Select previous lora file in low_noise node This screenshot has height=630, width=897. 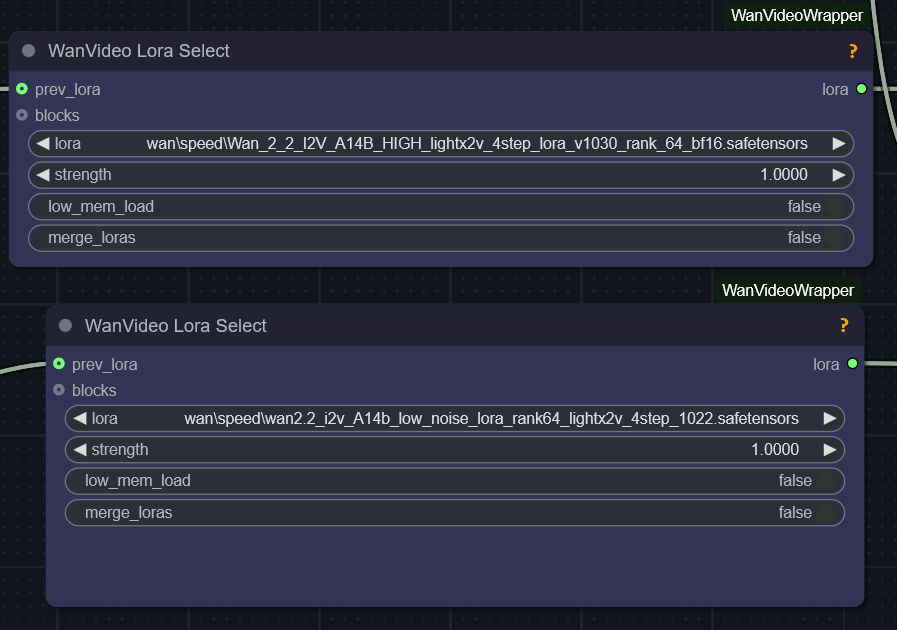pyautogui.click(x=80, y=418)
